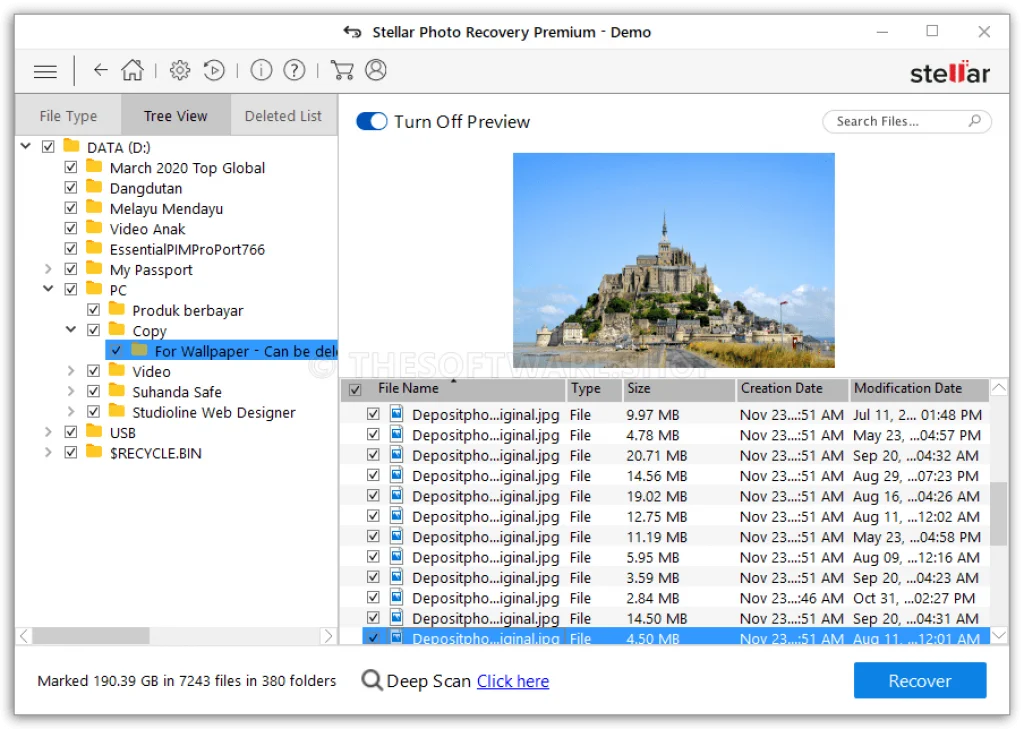Image resolution: width=1024 pixels, height=729 pixels.
Task: Click the Produk berbayar folder icon
Action: tap(118, 308)
